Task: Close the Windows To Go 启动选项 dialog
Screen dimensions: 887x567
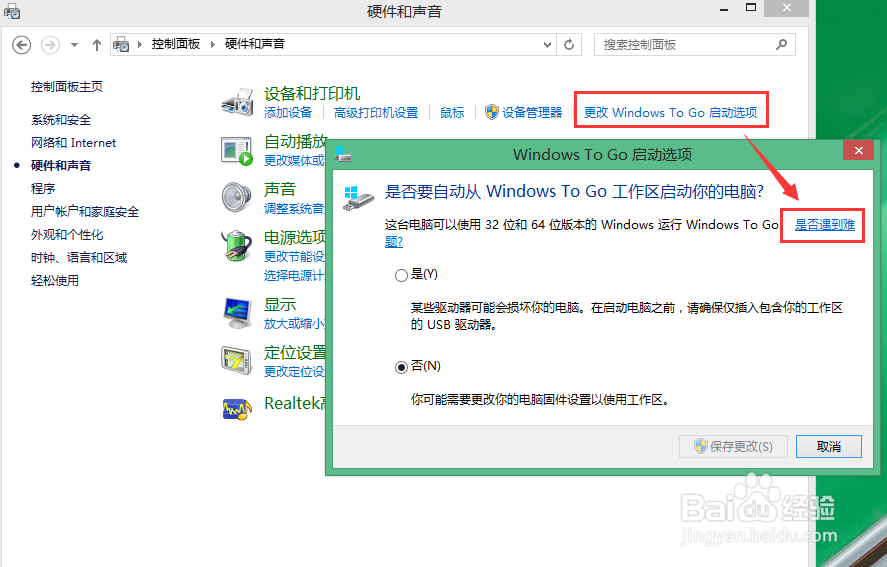Action: pos(858,151)
